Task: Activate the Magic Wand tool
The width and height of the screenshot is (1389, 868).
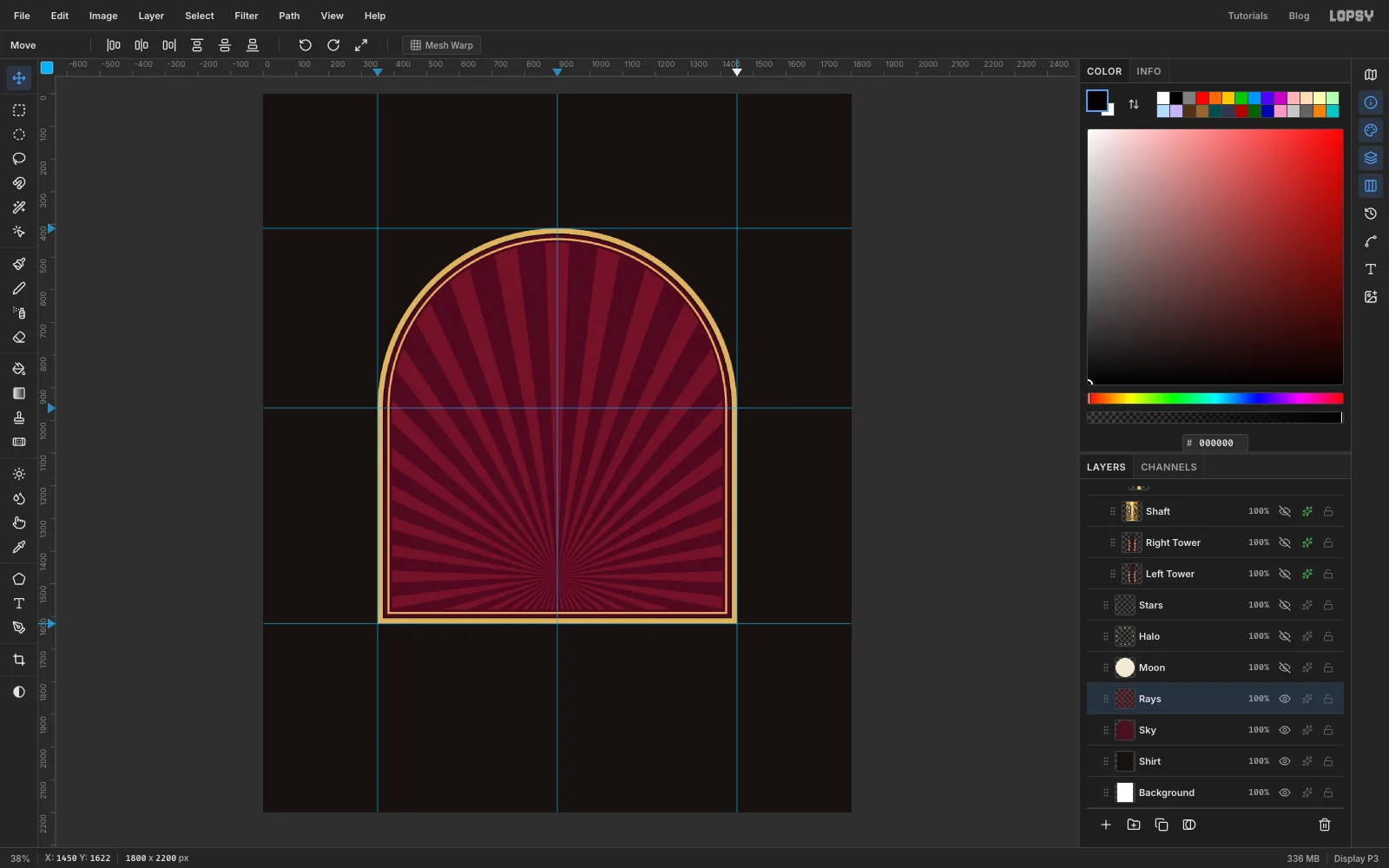Action: (19, 207)
